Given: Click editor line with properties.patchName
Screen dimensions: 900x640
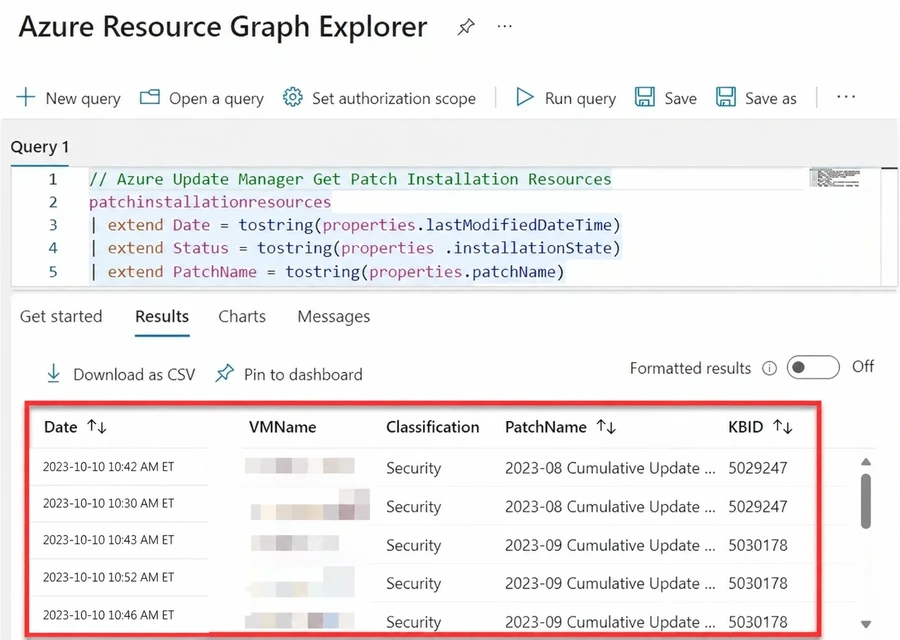Looking at the screenshot, I should click(x=328, y=271).
